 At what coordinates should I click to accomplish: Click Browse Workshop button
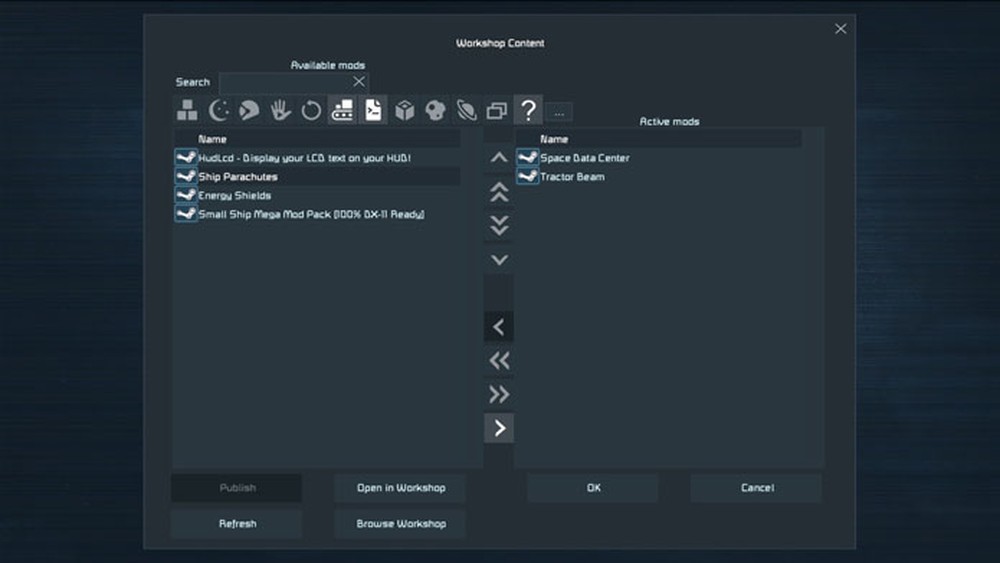pyautogui.click(x=401, y=523)
